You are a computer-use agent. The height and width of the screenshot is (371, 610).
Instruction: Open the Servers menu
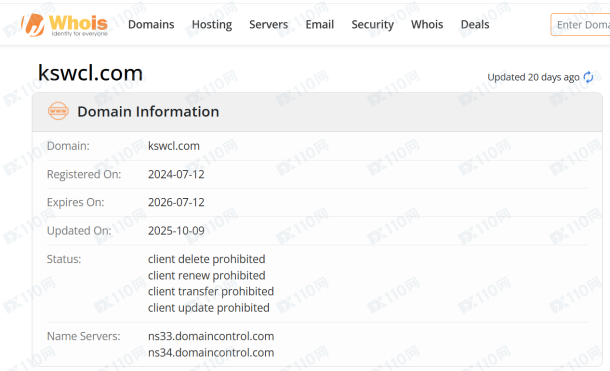point(268,24)
